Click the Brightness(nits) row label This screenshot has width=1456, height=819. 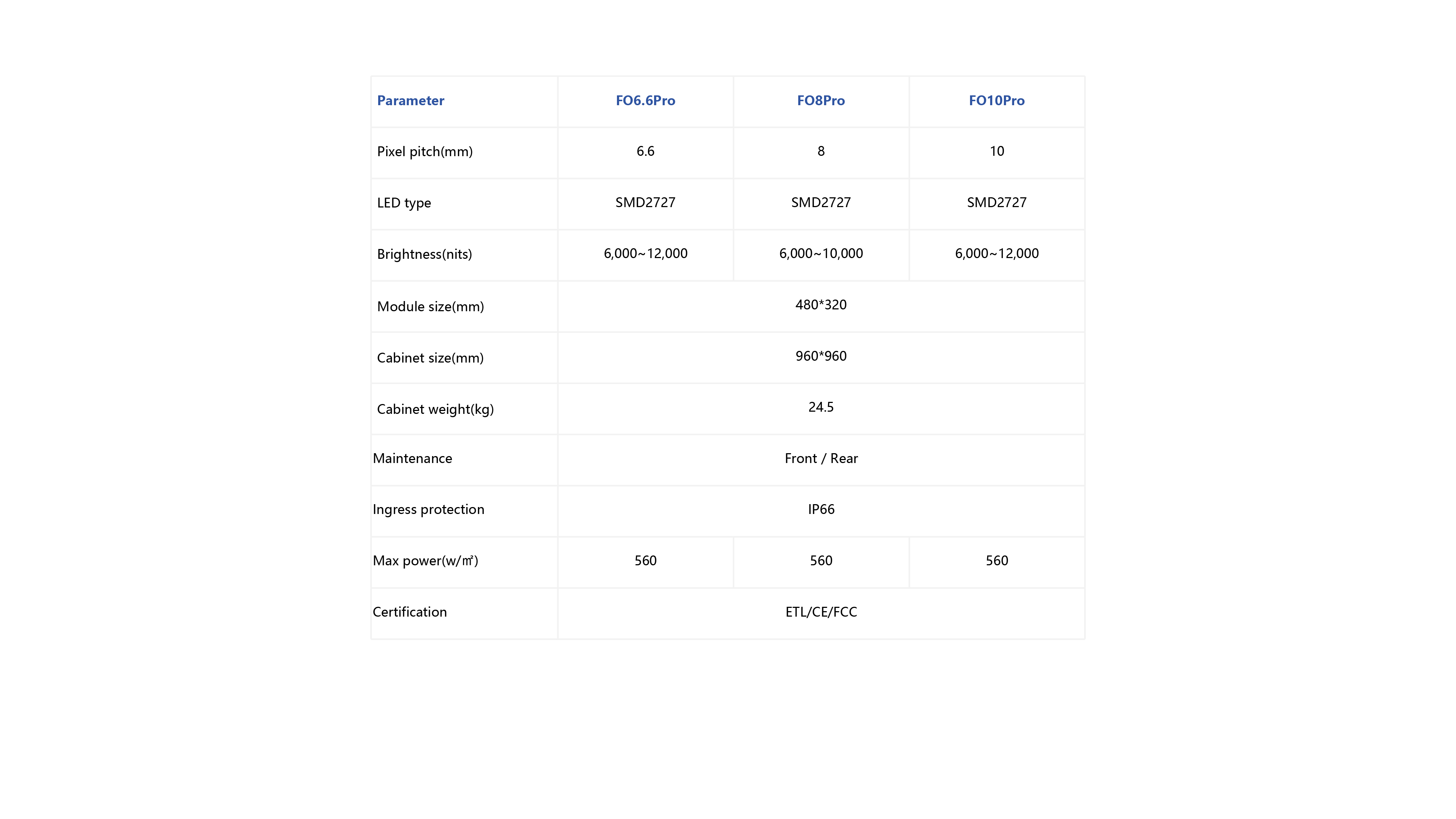click(424, 254)
